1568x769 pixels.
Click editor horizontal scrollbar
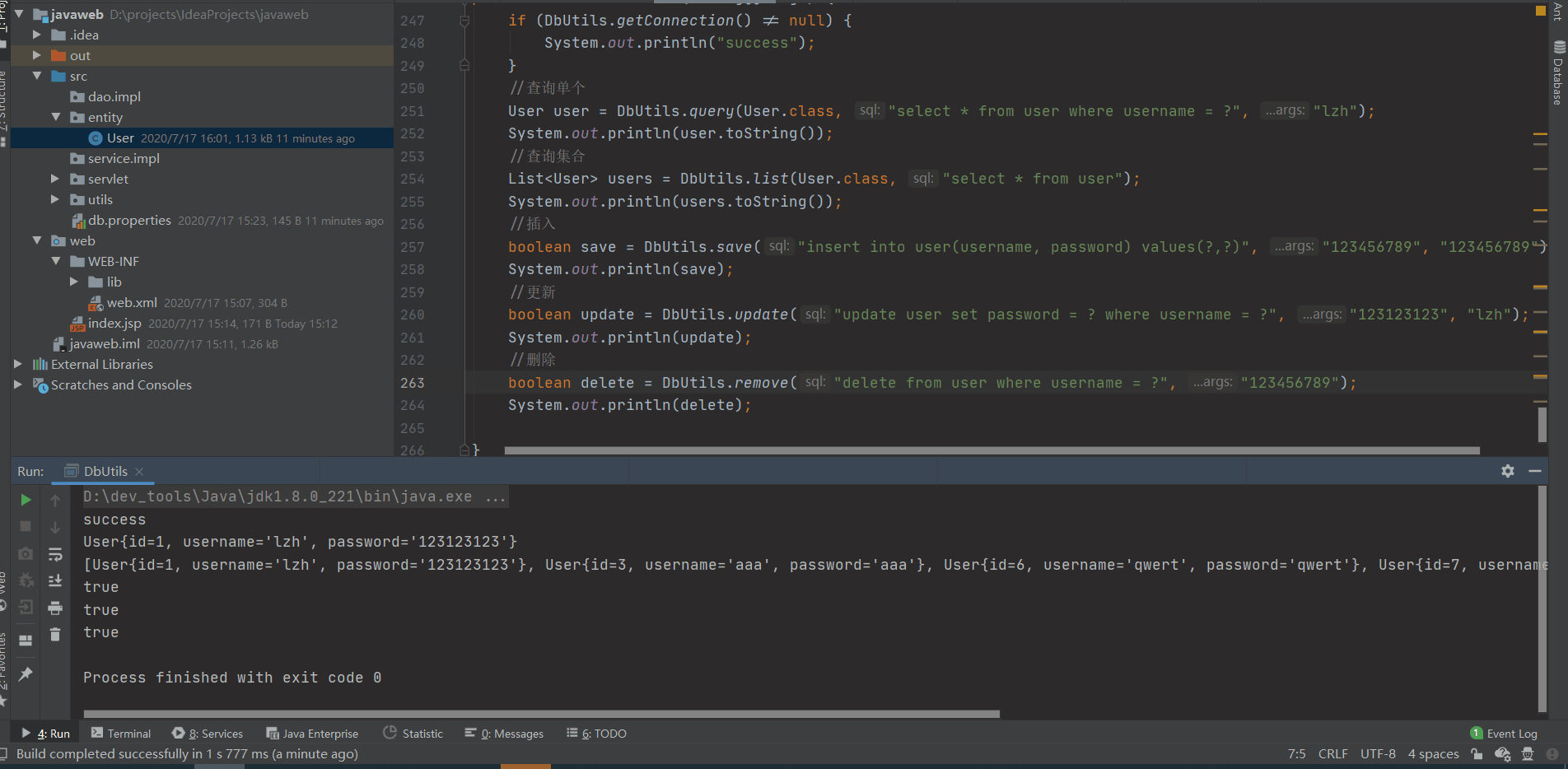click(992, 450)
